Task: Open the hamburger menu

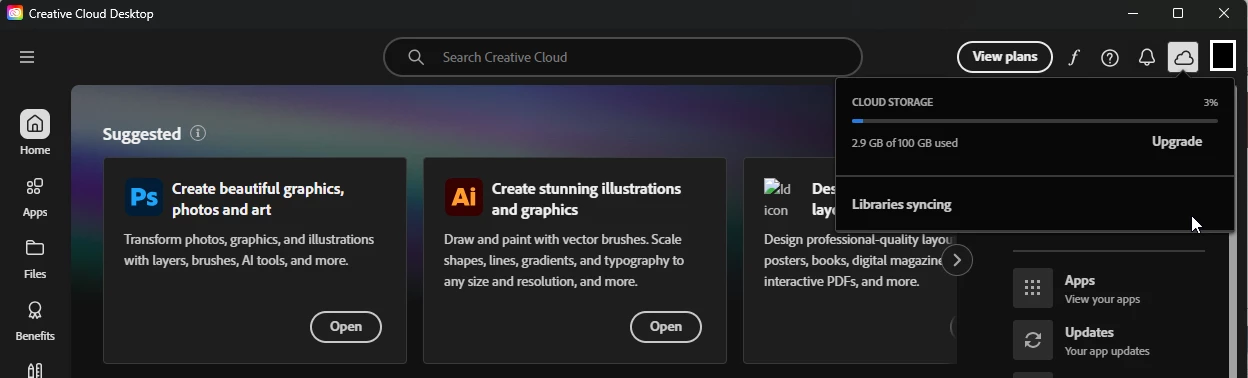Action: (27, 57)
